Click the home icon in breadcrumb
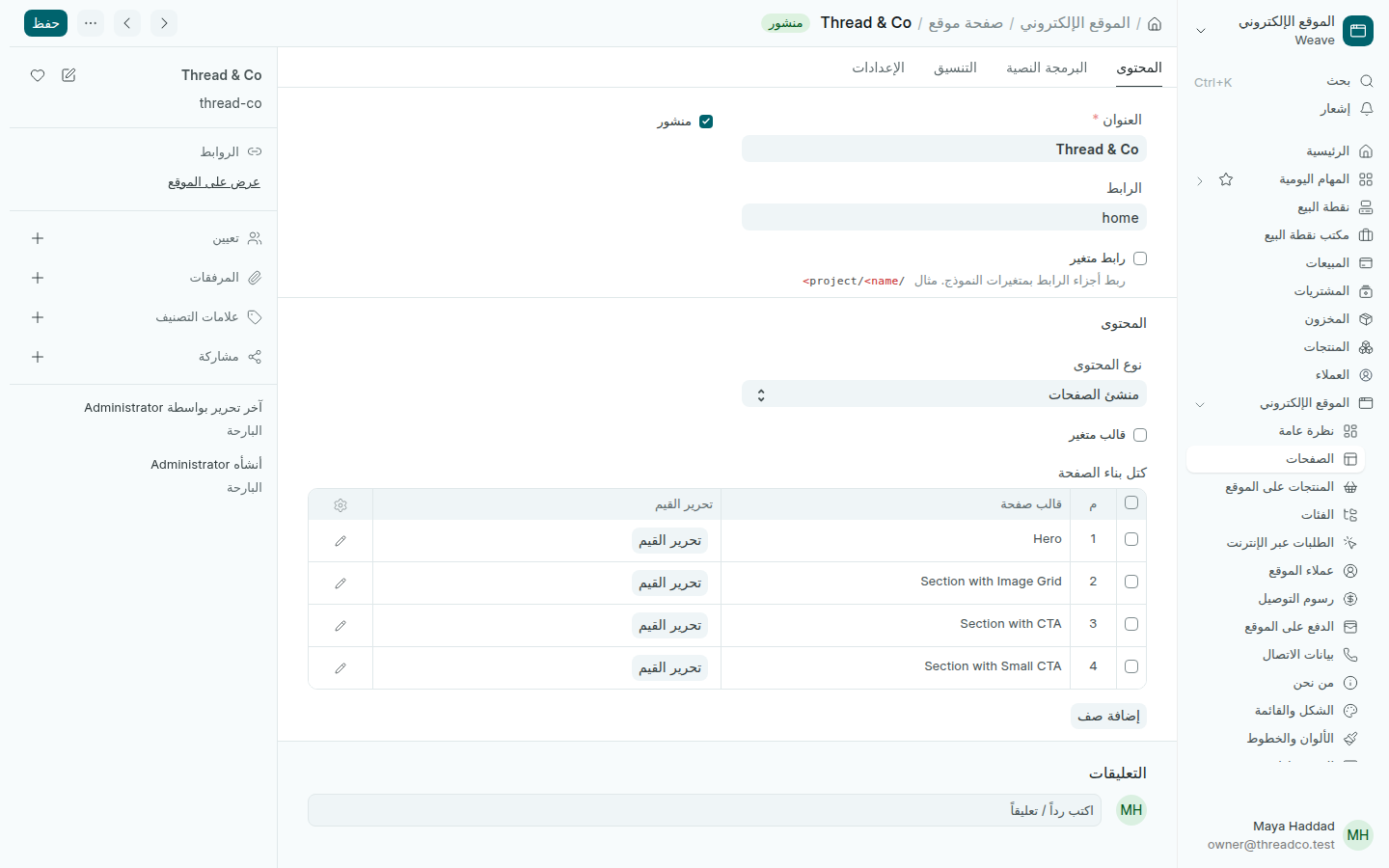Viewport: 1389px width, 868px height. point(1155,23)
